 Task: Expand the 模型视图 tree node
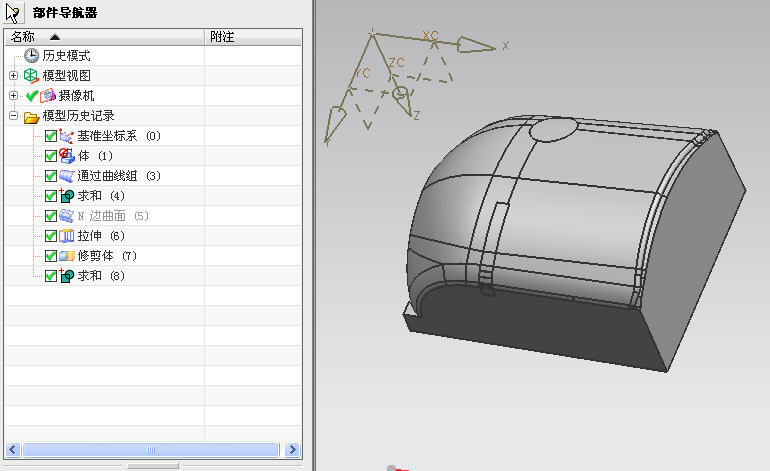click(14, 76)
